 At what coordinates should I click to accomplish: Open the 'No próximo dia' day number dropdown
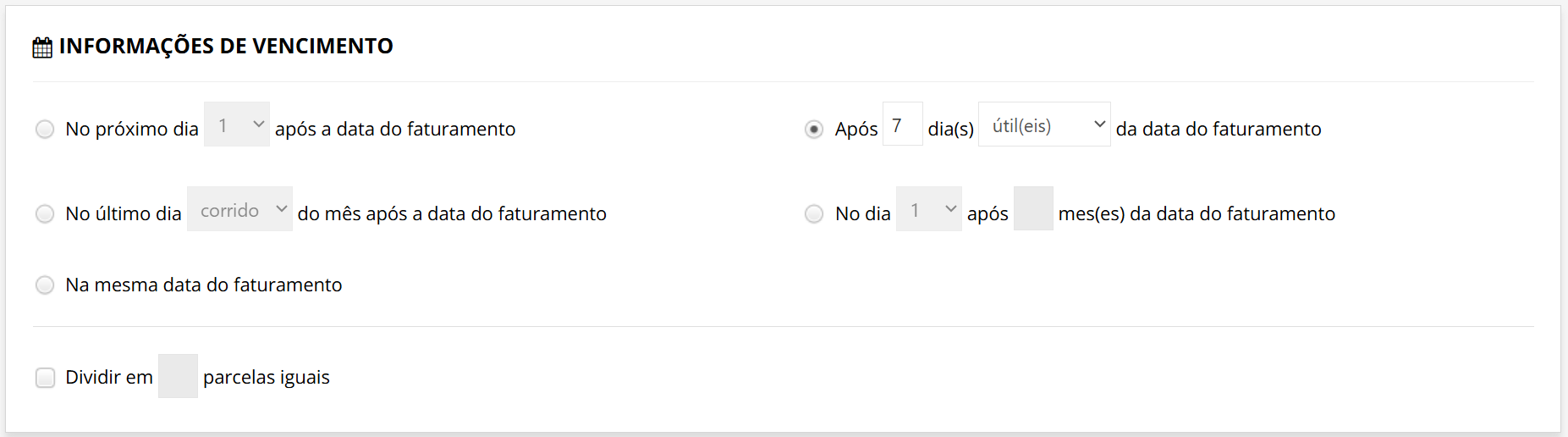click(237, 124)
